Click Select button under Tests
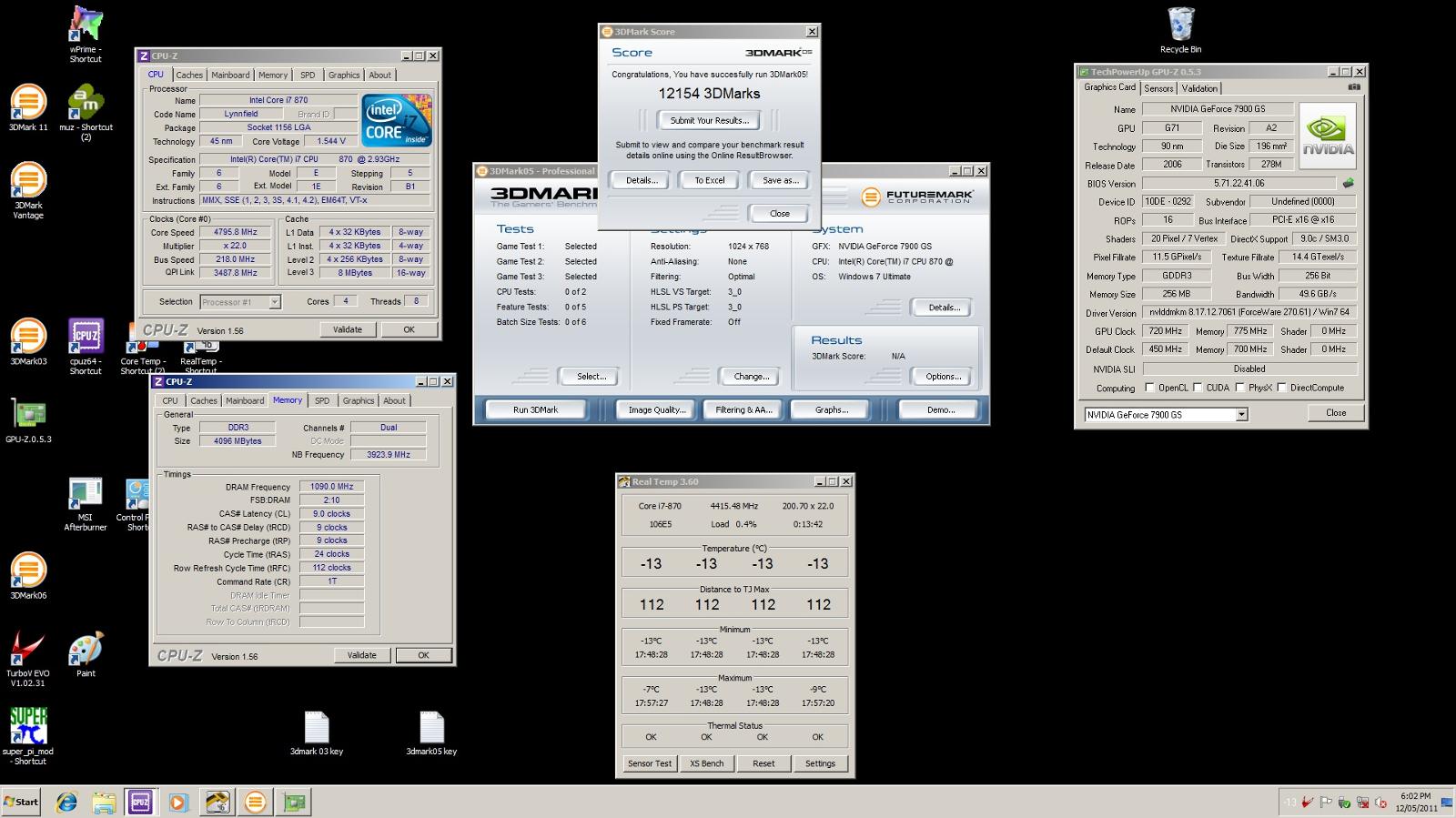This screenshot has width=1456, height=818. tap(591, 377)
